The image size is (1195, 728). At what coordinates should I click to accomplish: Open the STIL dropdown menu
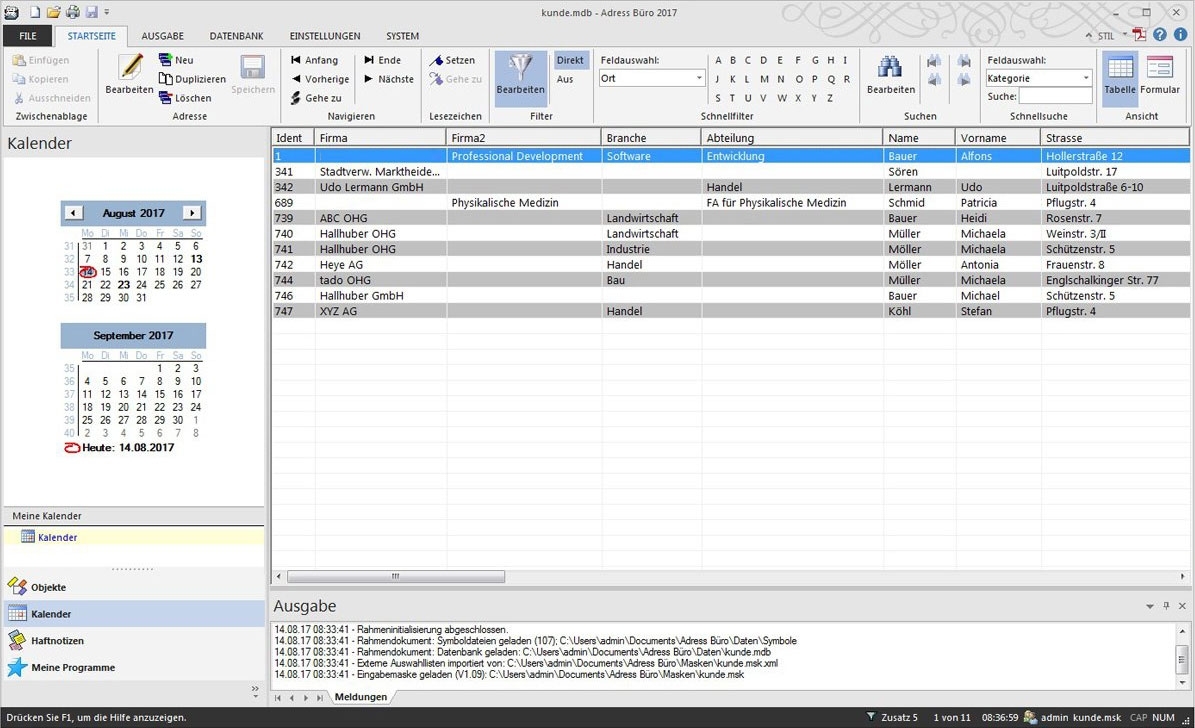pos(1110,35)
